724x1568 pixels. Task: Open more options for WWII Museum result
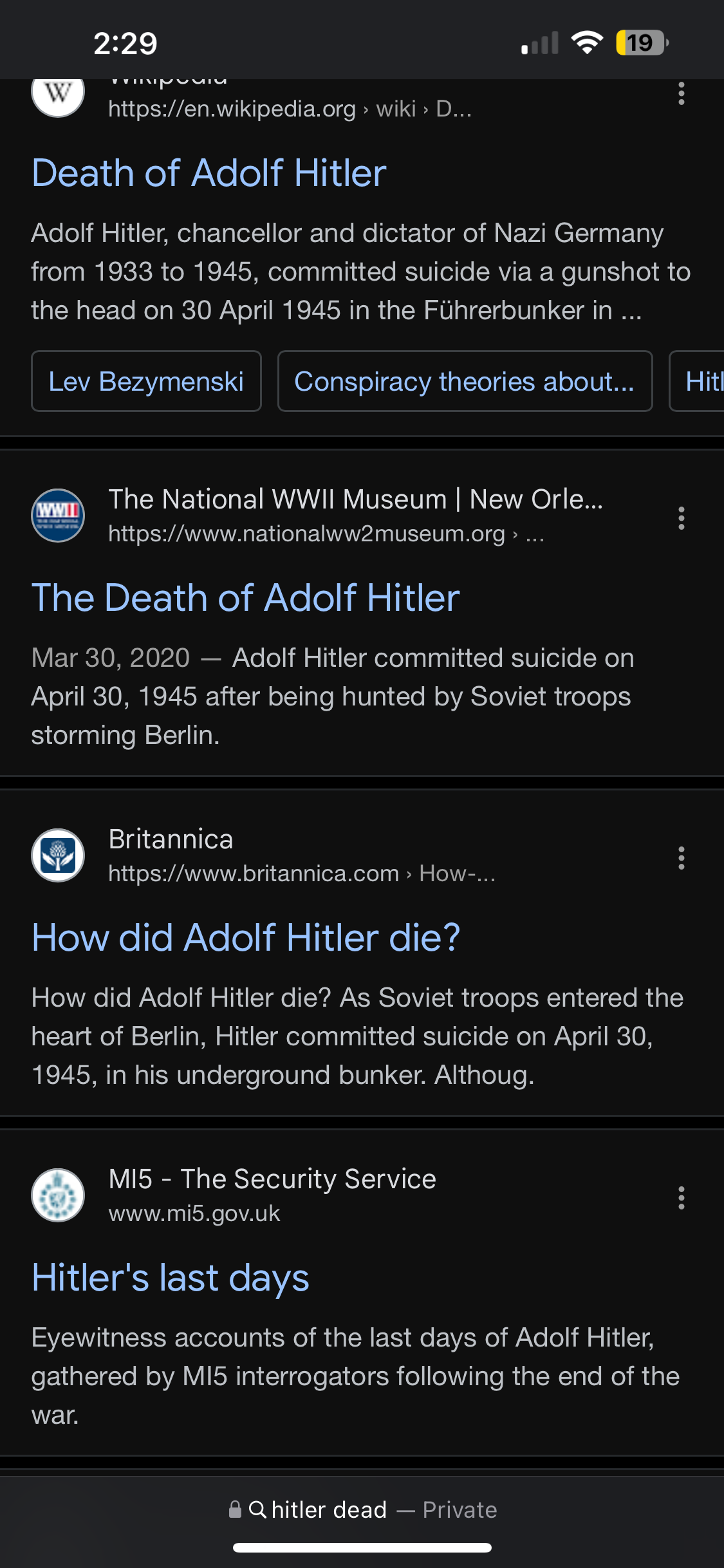[681, 518]
